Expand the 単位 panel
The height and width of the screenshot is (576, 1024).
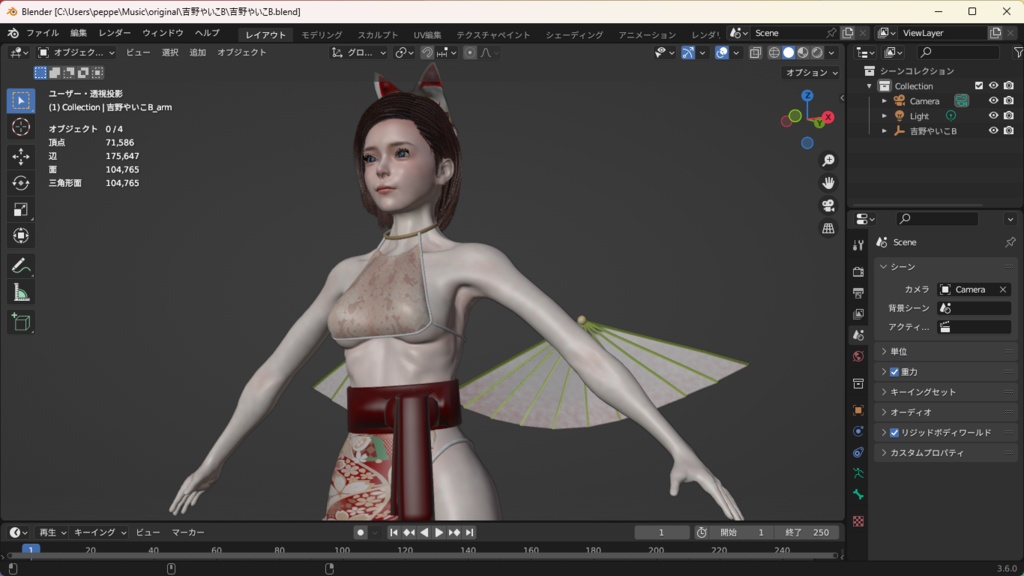[946, 351]
